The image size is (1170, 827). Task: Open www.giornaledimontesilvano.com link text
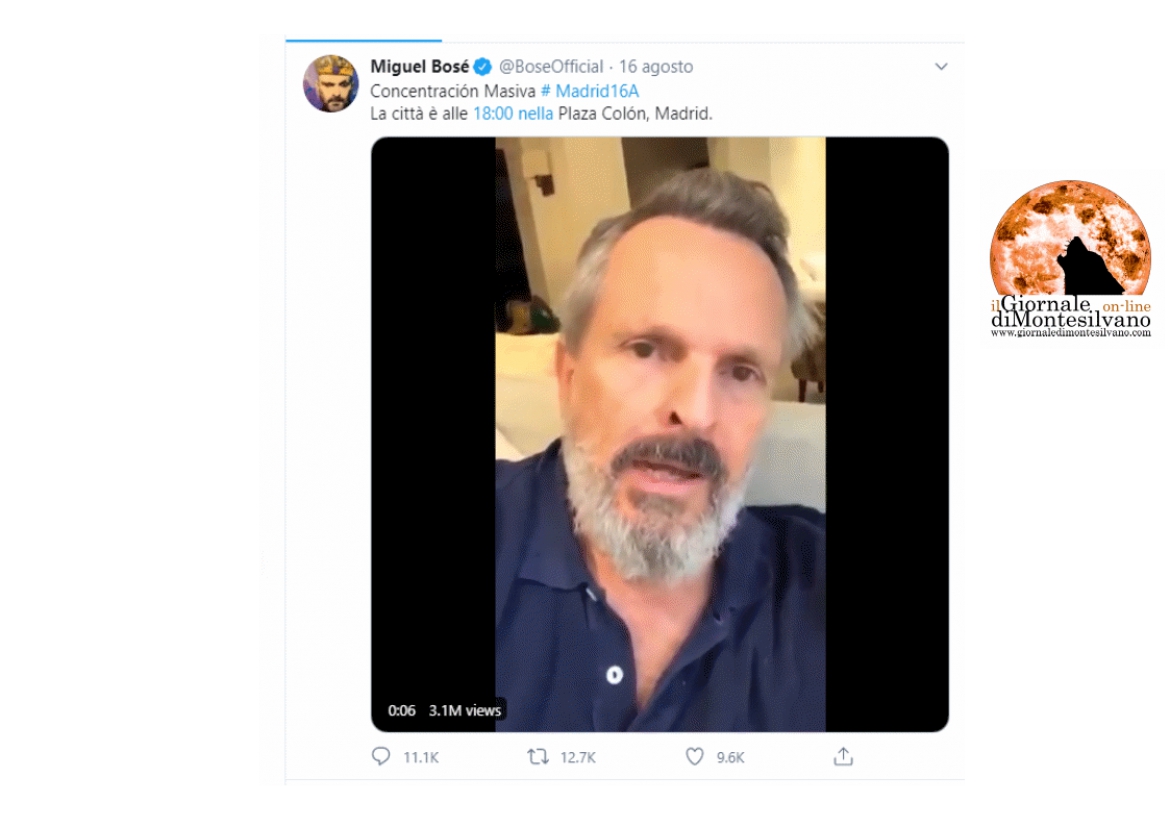tap(1071, 333)
